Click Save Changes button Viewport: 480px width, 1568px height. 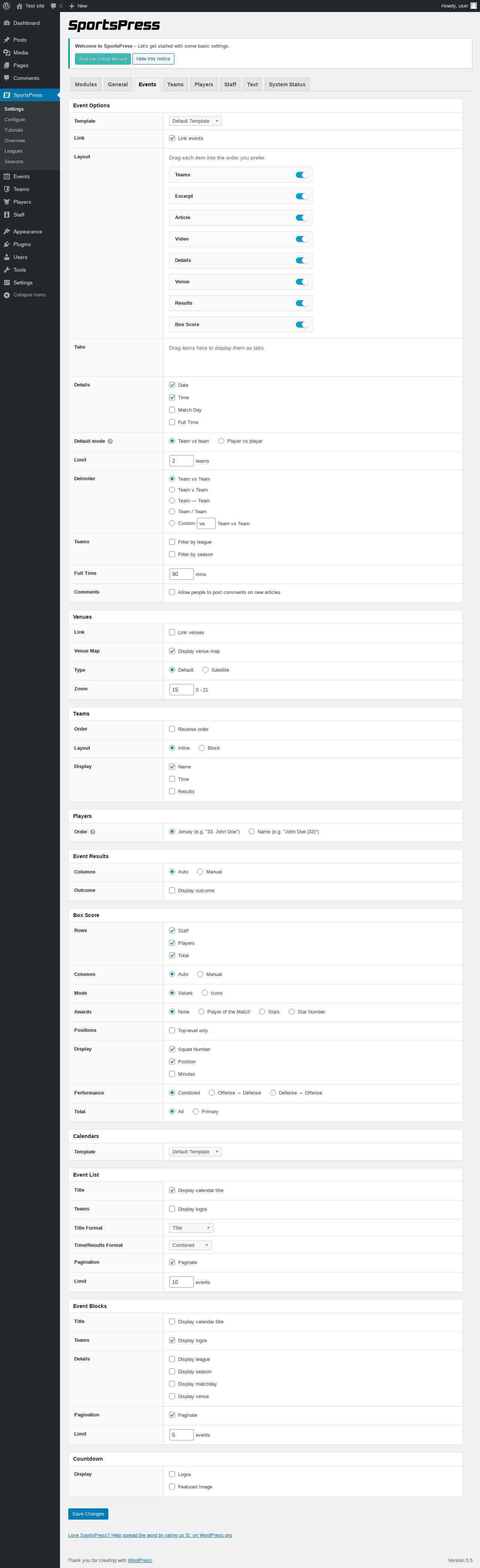(x=88, y=1514)
